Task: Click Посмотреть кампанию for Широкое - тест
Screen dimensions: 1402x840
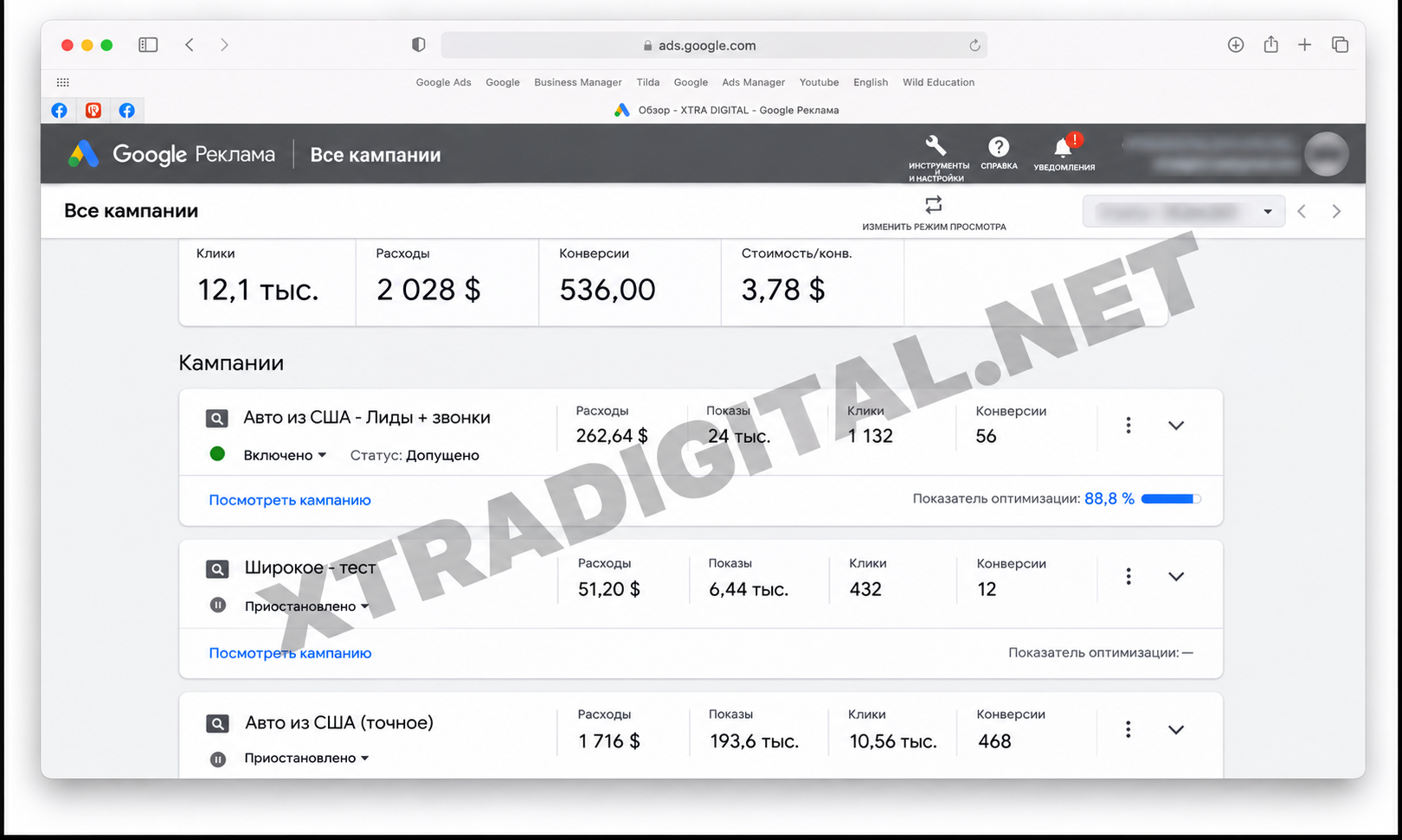Action: [x=290, y=653]
